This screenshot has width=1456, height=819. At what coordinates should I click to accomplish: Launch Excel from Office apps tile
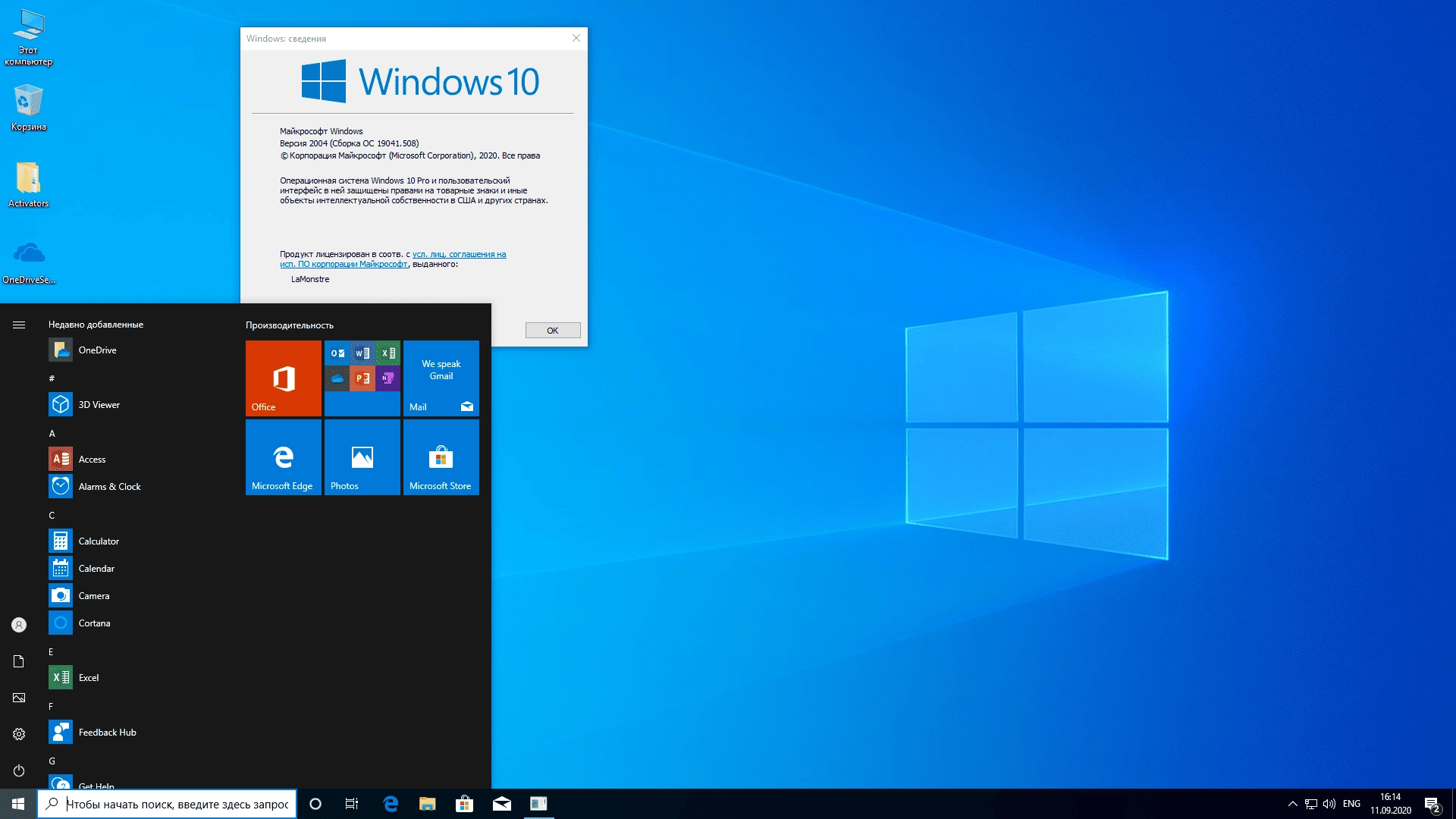coord(388,353)
